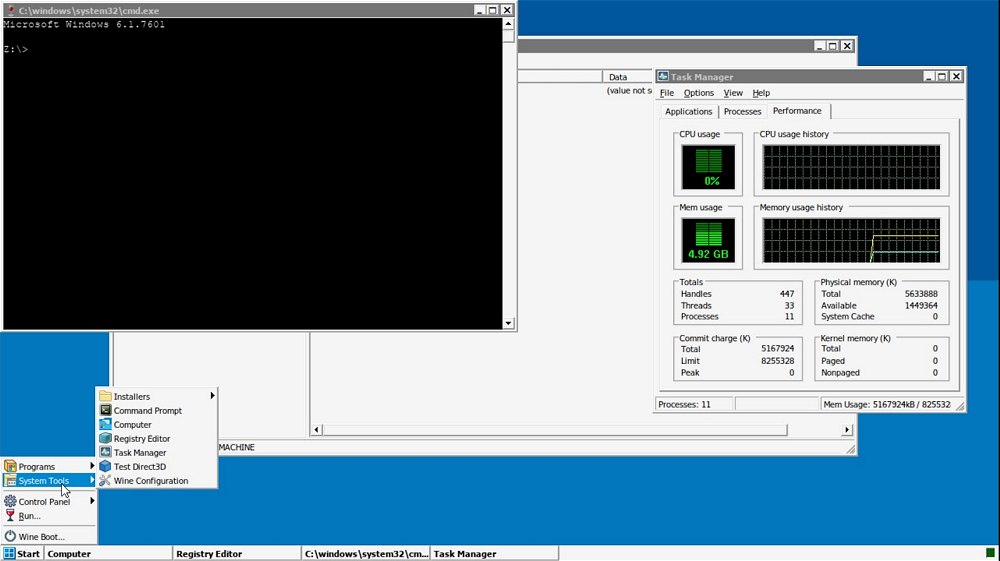Open Computer entry in System Tools submenu
This screenshot has height=561, width=1000.
[132, 425]
